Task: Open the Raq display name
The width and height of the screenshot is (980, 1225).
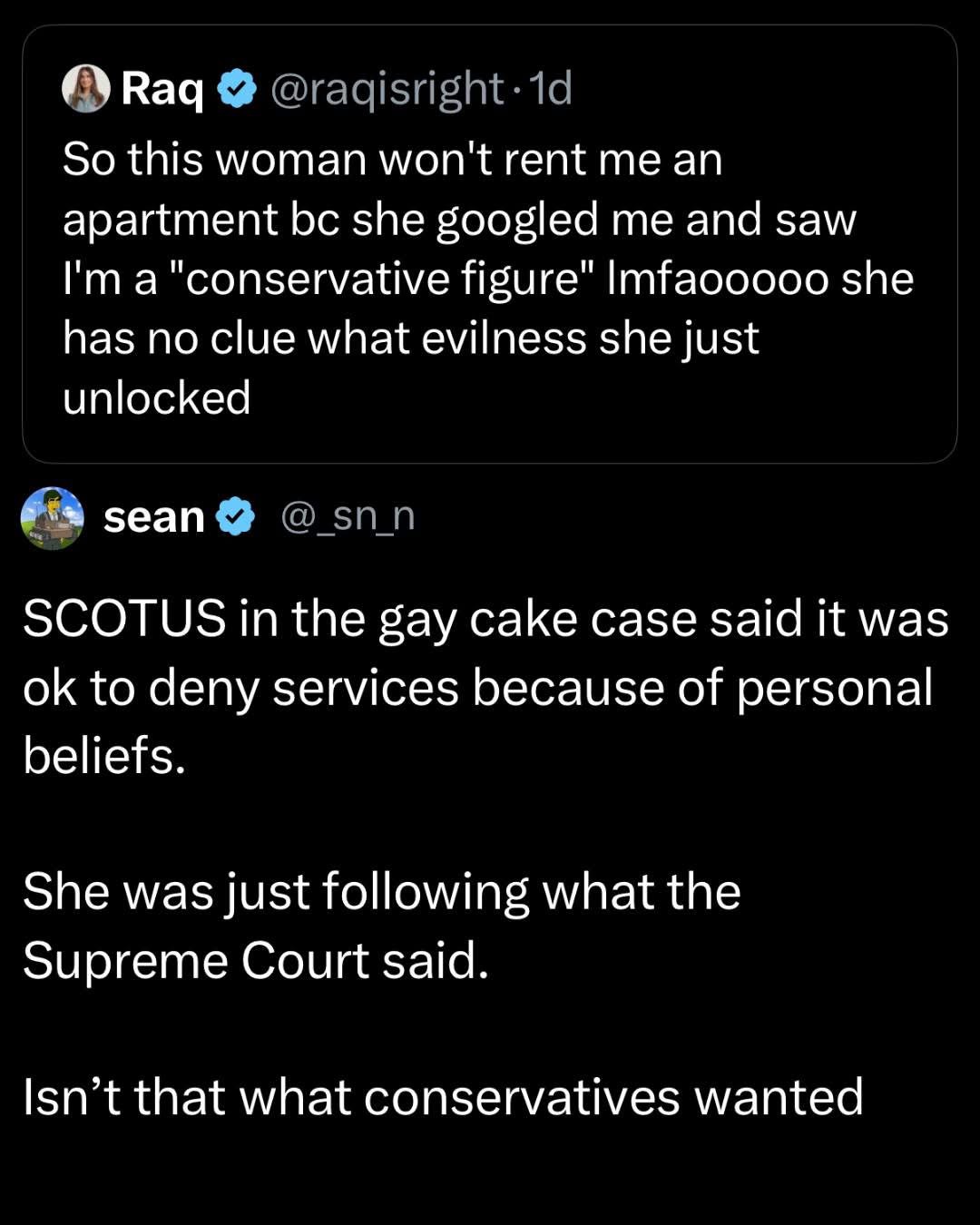Action: (x=162, y=89)
